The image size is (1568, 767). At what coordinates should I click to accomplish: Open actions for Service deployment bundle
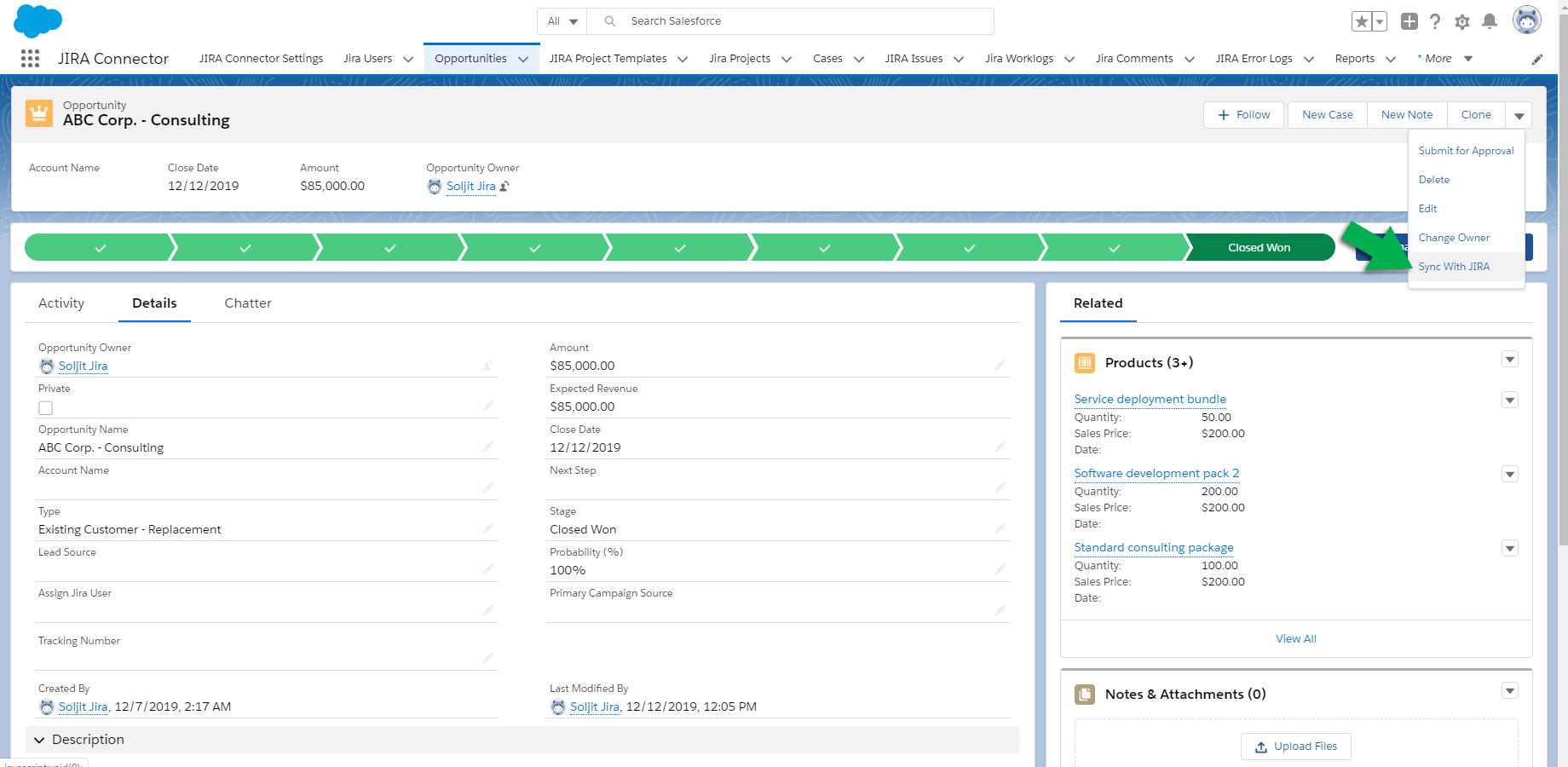1510,400
